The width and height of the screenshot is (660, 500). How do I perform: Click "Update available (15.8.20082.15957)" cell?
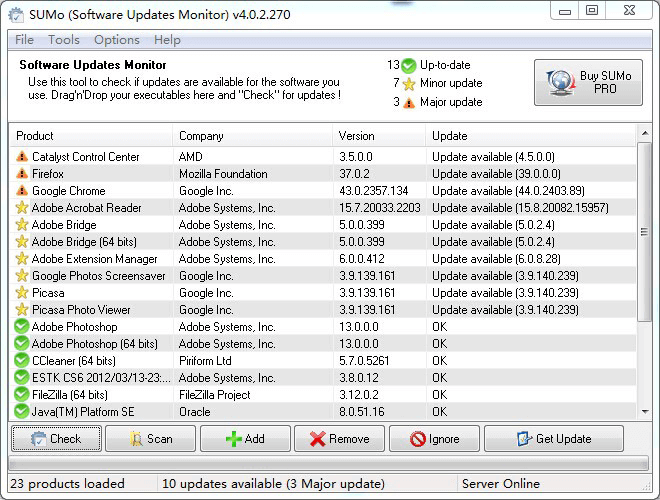(x=520, y=208)
